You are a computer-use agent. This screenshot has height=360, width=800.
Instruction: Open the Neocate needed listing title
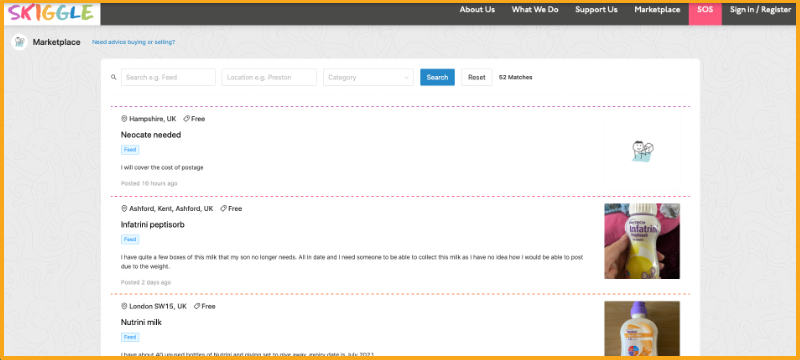click(x=151, y=135)
